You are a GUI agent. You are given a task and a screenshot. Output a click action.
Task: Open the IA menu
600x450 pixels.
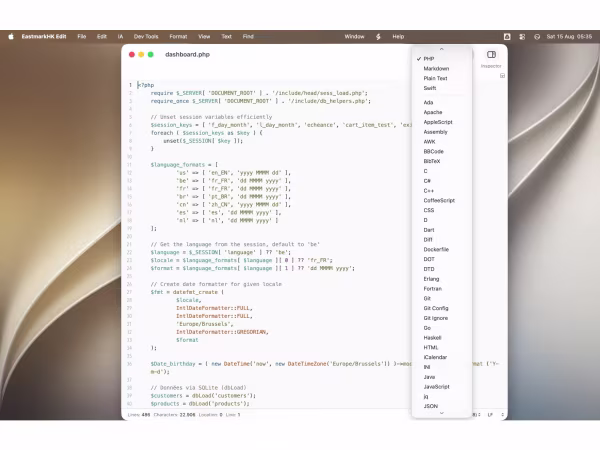[121, 37]
